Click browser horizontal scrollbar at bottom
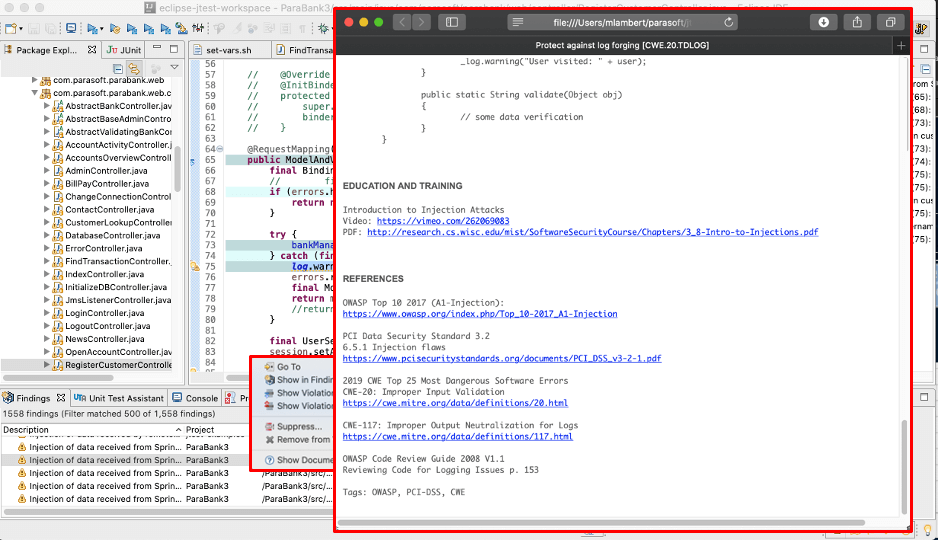Viewport: 938px width, 540px height. (x=601, y=523)
